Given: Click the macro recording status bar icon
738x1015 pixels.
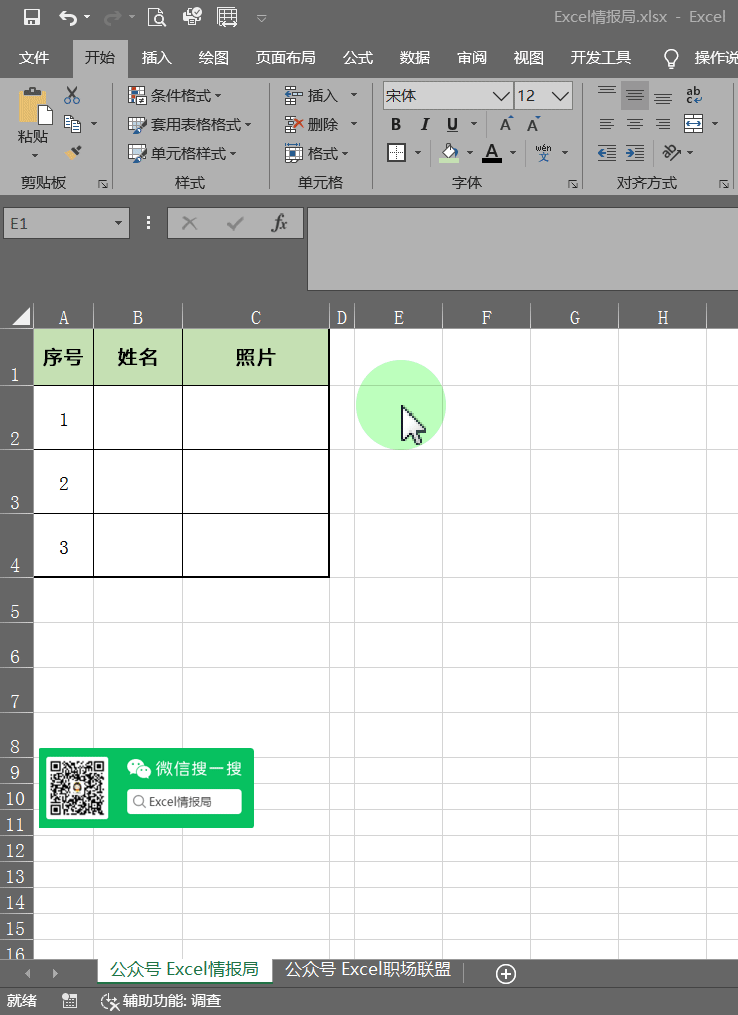Looking at the screenshot, I should [x=70, y=1001].
